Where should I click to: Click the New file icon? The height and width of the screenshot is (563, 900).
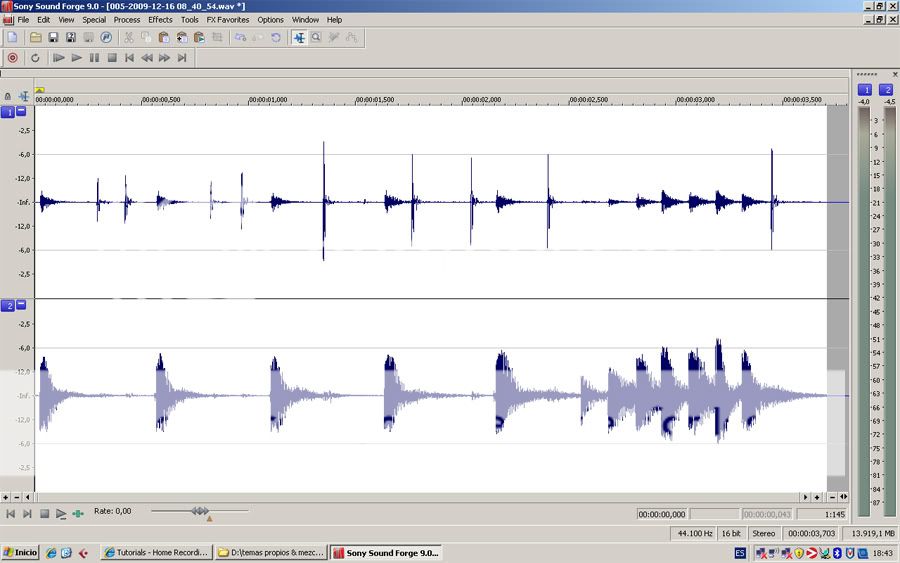[x=13, y=37]
